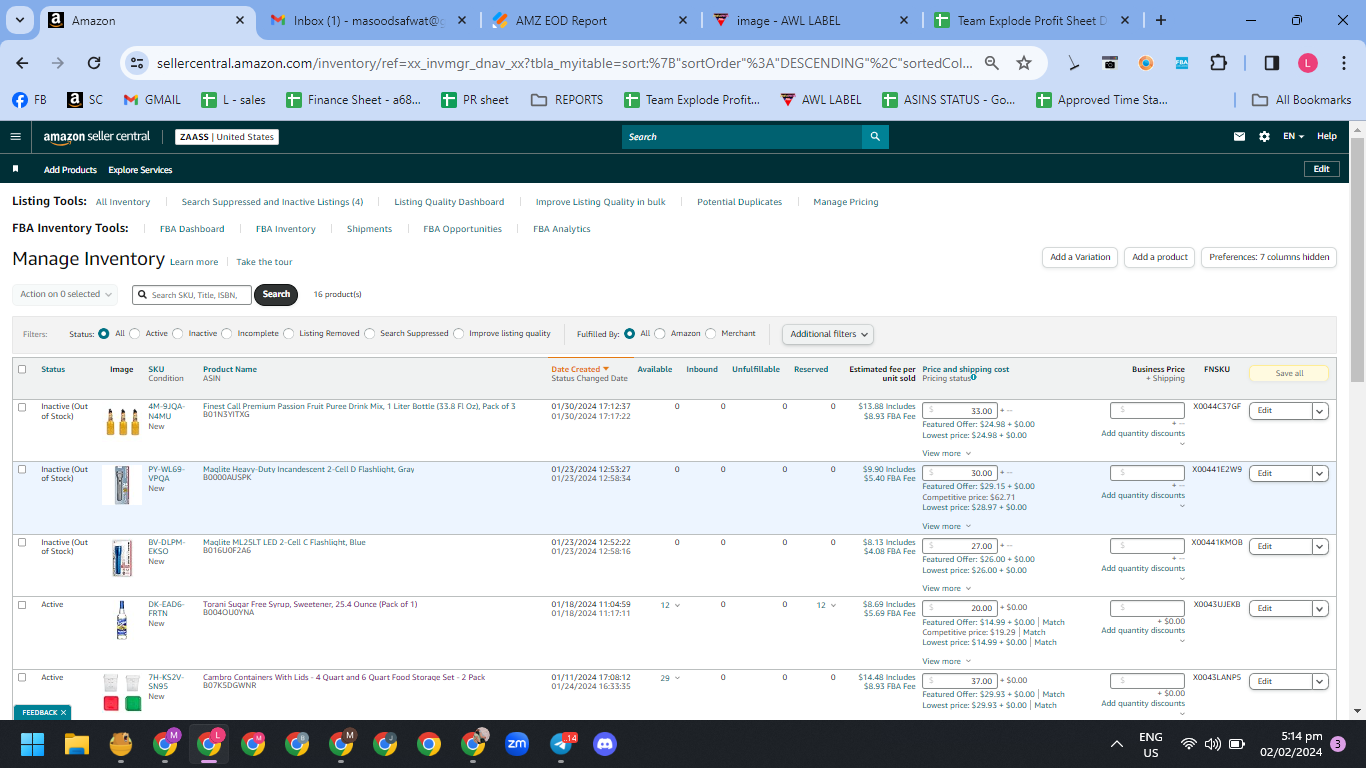
Task: Open the Take the tour link
Action: pyautogui.click(x=264, y=262)
